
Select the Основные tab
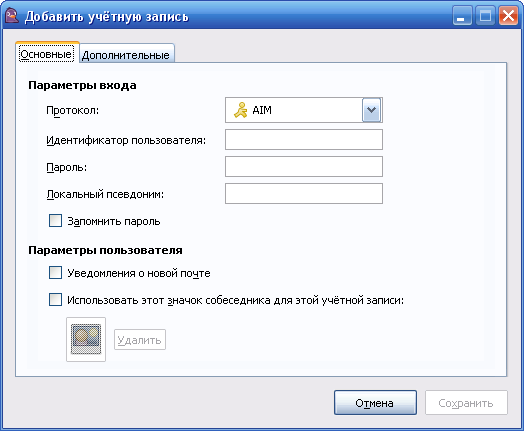pos(46,53)
